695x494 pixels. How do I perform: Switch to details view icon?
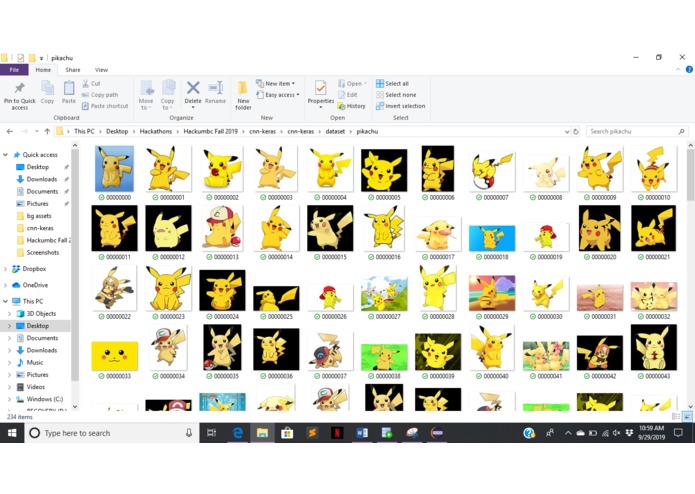676,416
